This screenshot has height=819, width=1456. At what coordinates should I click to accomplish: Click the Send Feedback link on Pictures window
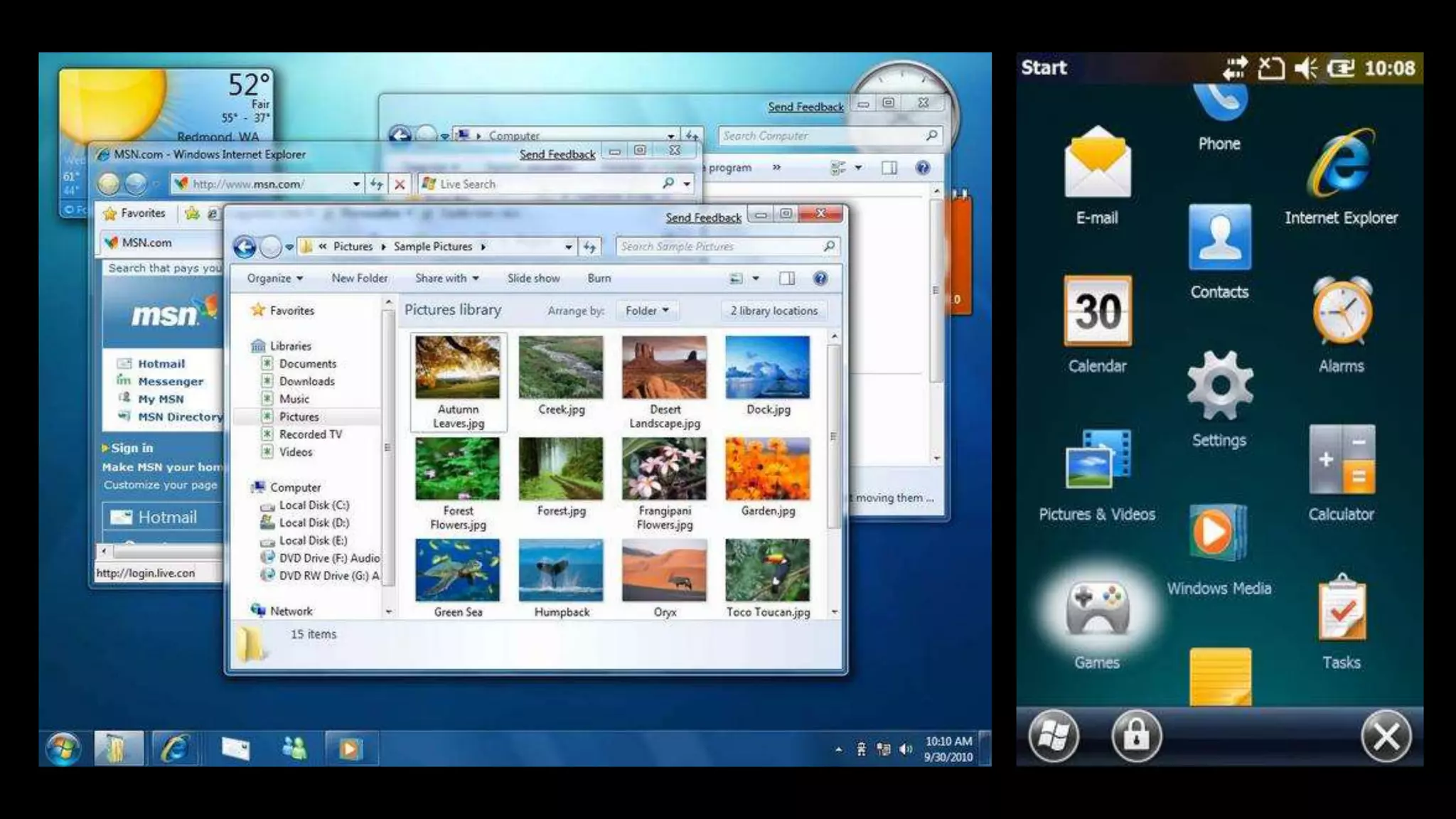click(703, 218)
